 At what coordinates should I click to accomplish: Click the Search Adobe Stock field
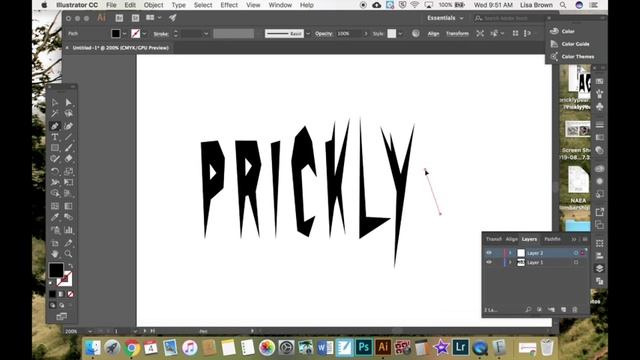point(509,18)
